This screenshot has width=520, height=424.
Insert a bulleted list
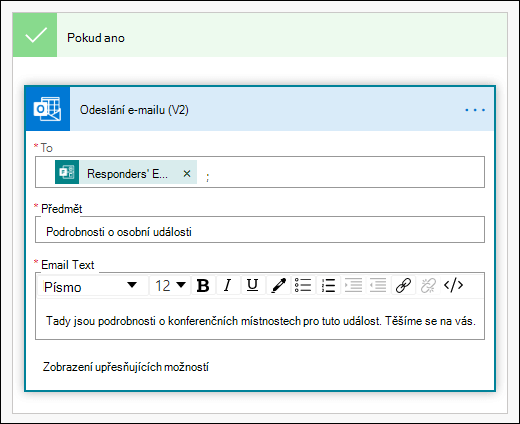pos(303,285)
